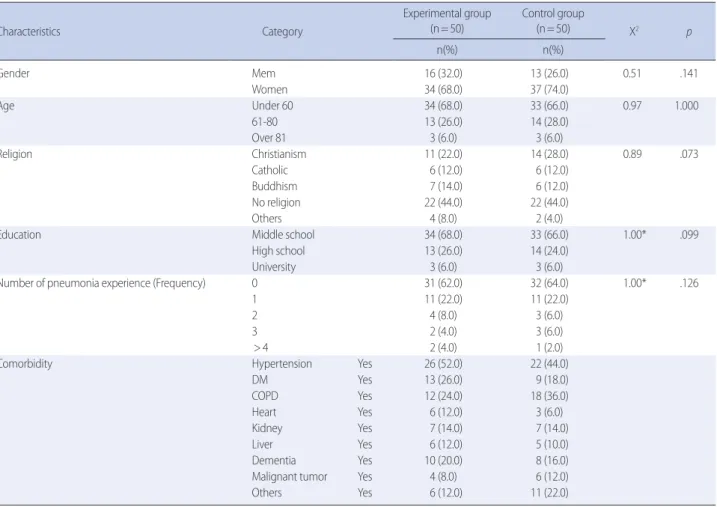
Task: Select the COPD category
Action: coord(265,395)
